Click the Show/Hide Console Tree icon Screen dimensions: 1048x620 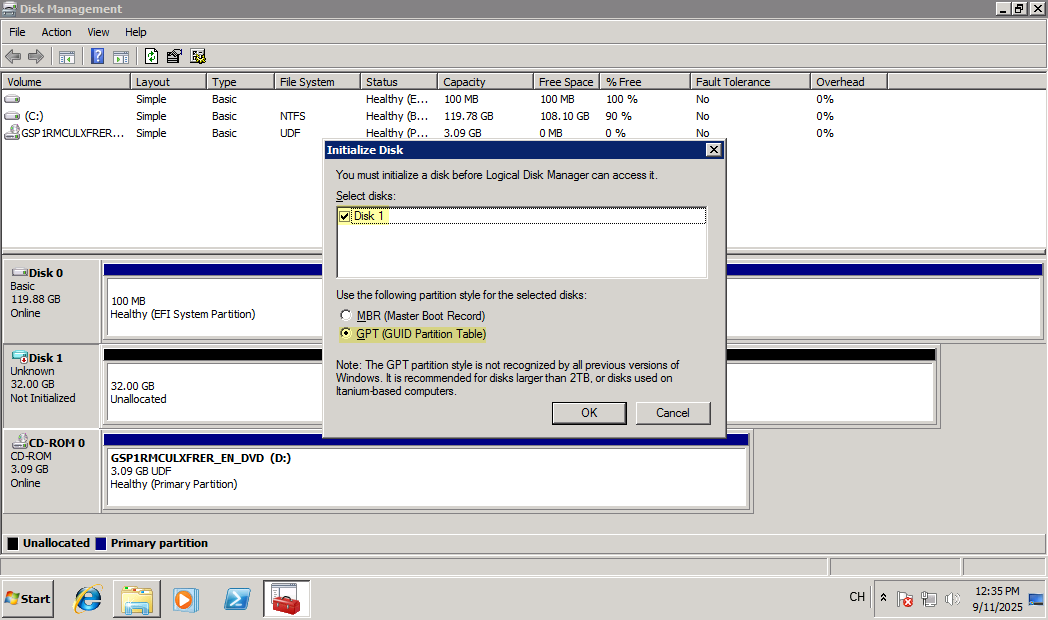67,57
